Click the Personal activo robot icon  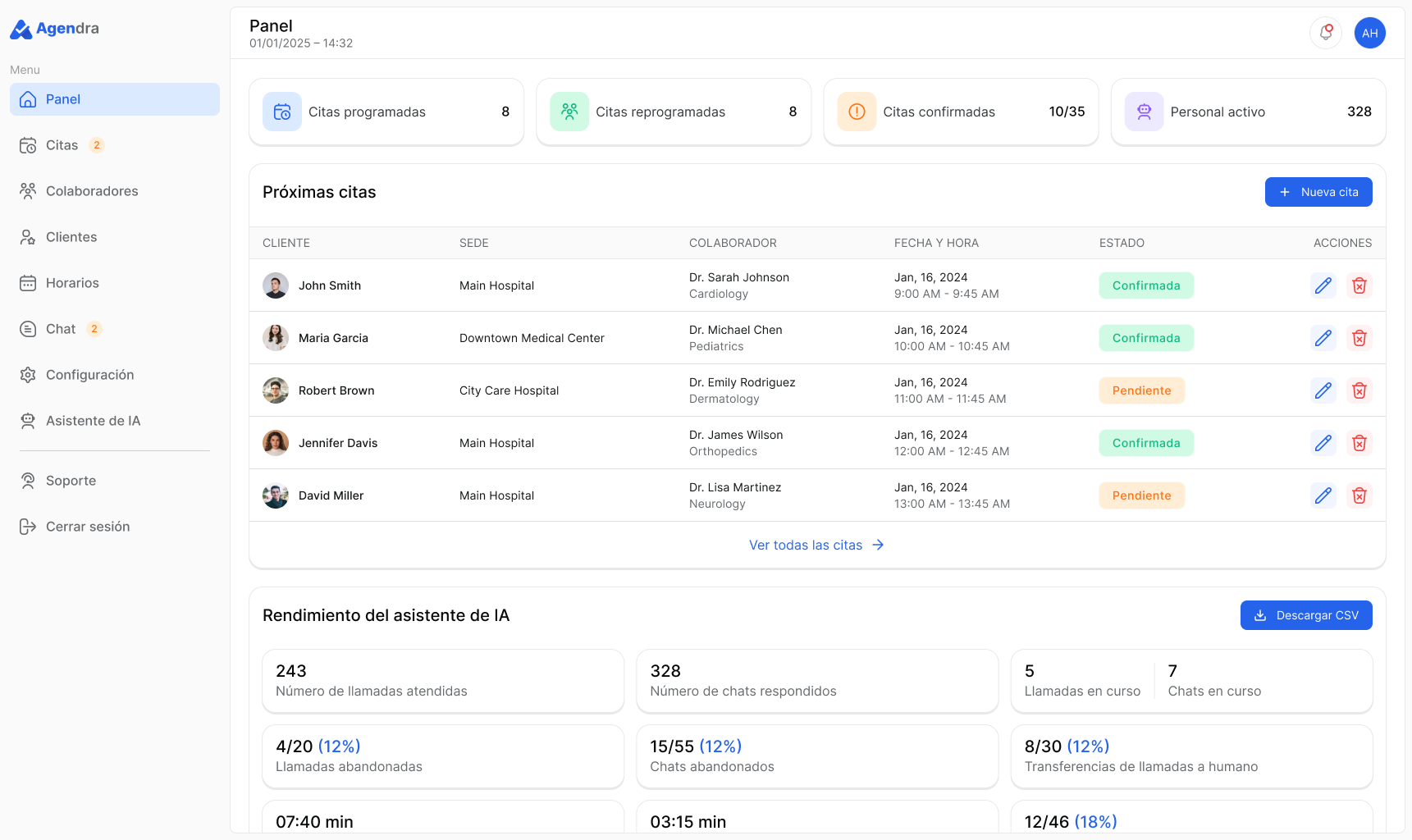click(x=1144, y=112)
